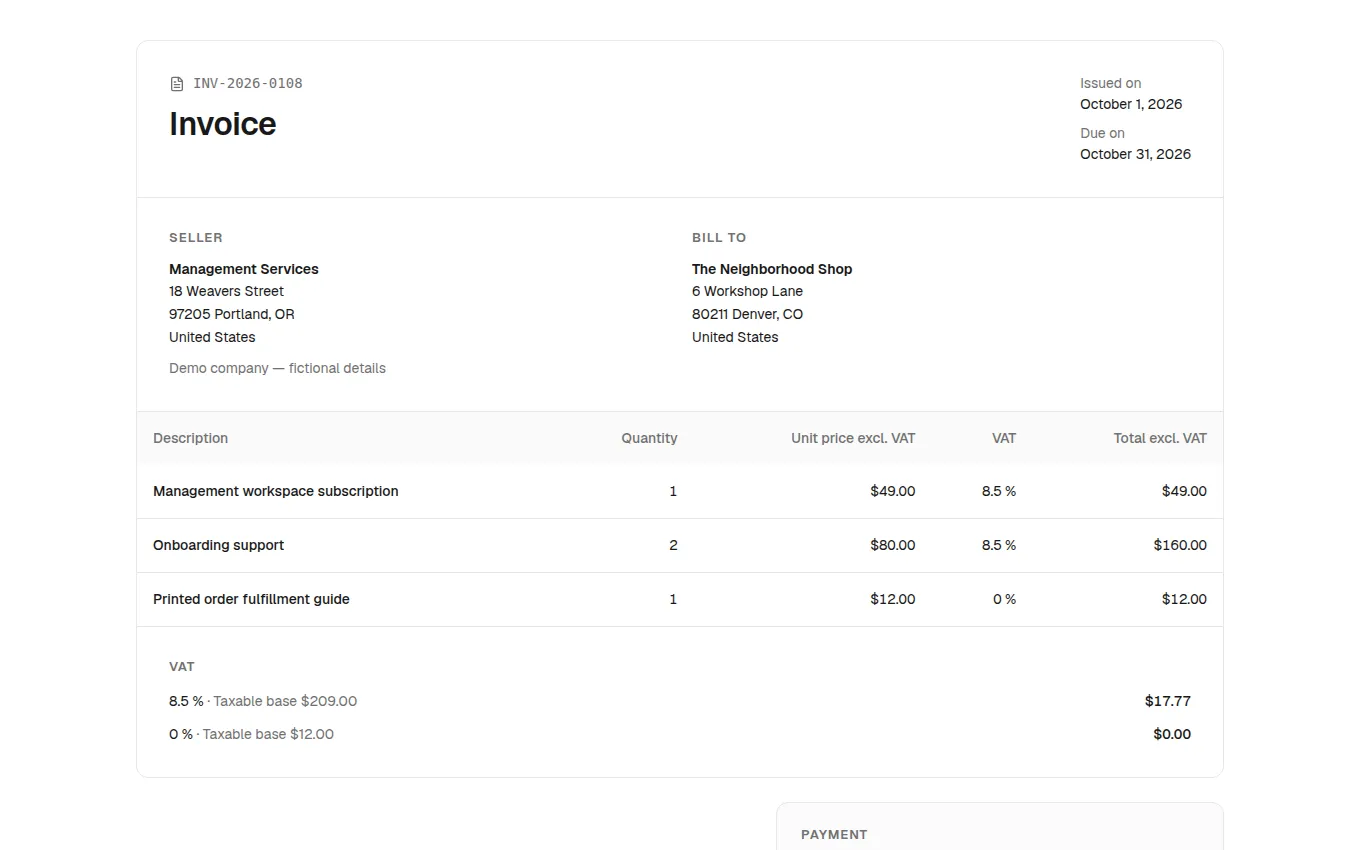Click the 'Demo company — fictional details' note

(277, 368)
